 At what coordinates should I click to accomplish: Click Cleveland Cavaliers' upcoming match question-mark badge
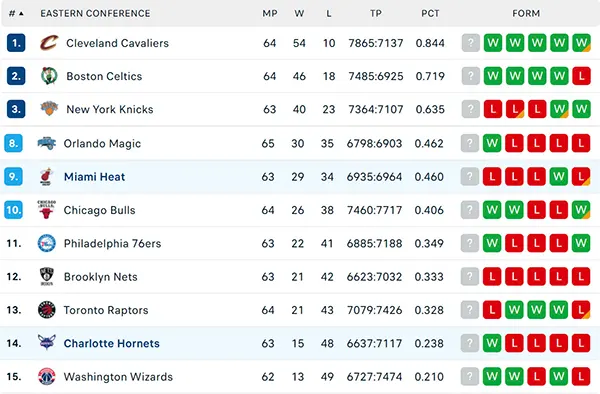[471, 43]
